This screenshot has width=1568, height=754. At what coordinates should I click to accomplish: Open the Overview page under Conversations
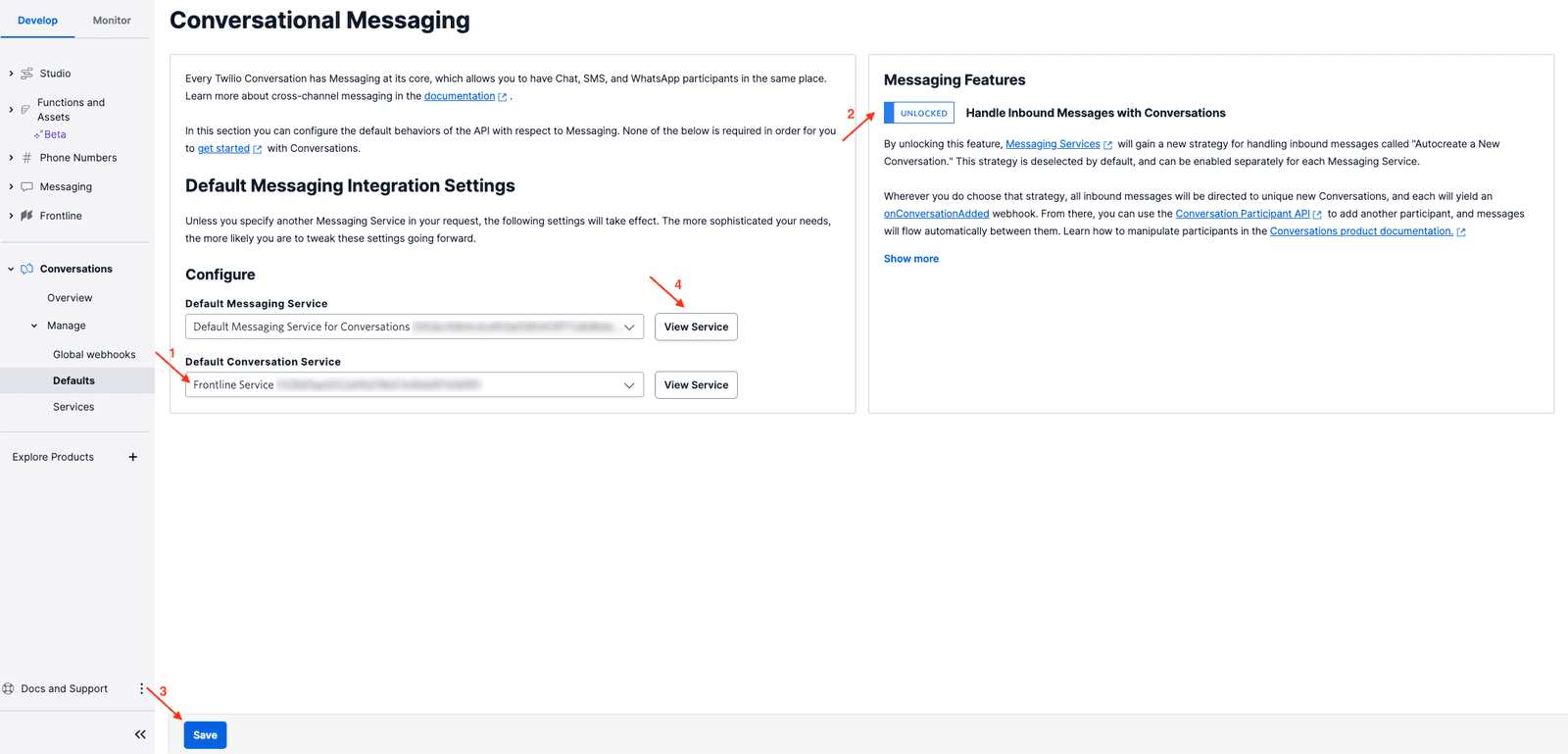click(70, 298)
